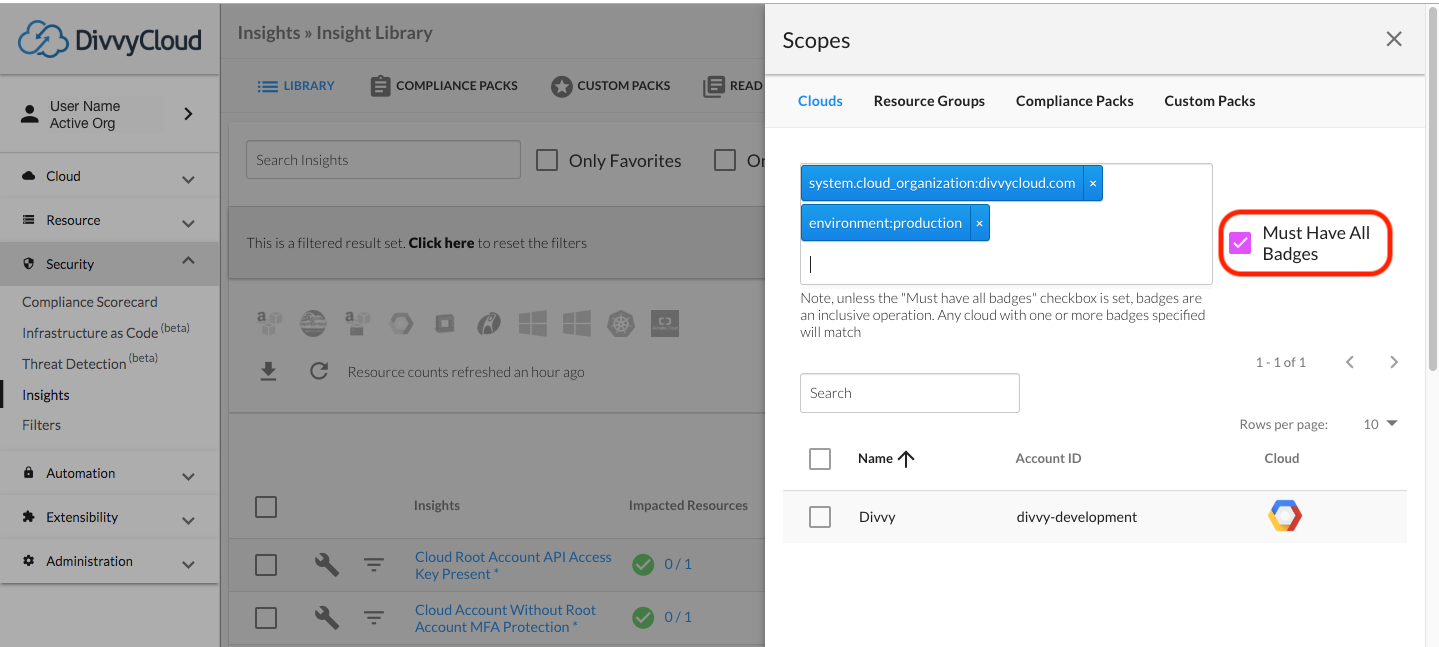Image resolution: width=1439 pixels, height=647 pixels.
Task: Click the first AWS cubes icon before the seal
Action: [x=270, y=323]
